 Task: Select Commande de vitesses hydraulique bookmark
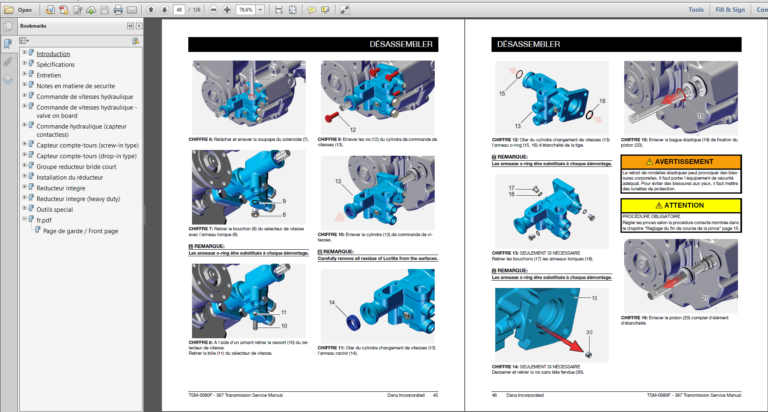[84, 97]
